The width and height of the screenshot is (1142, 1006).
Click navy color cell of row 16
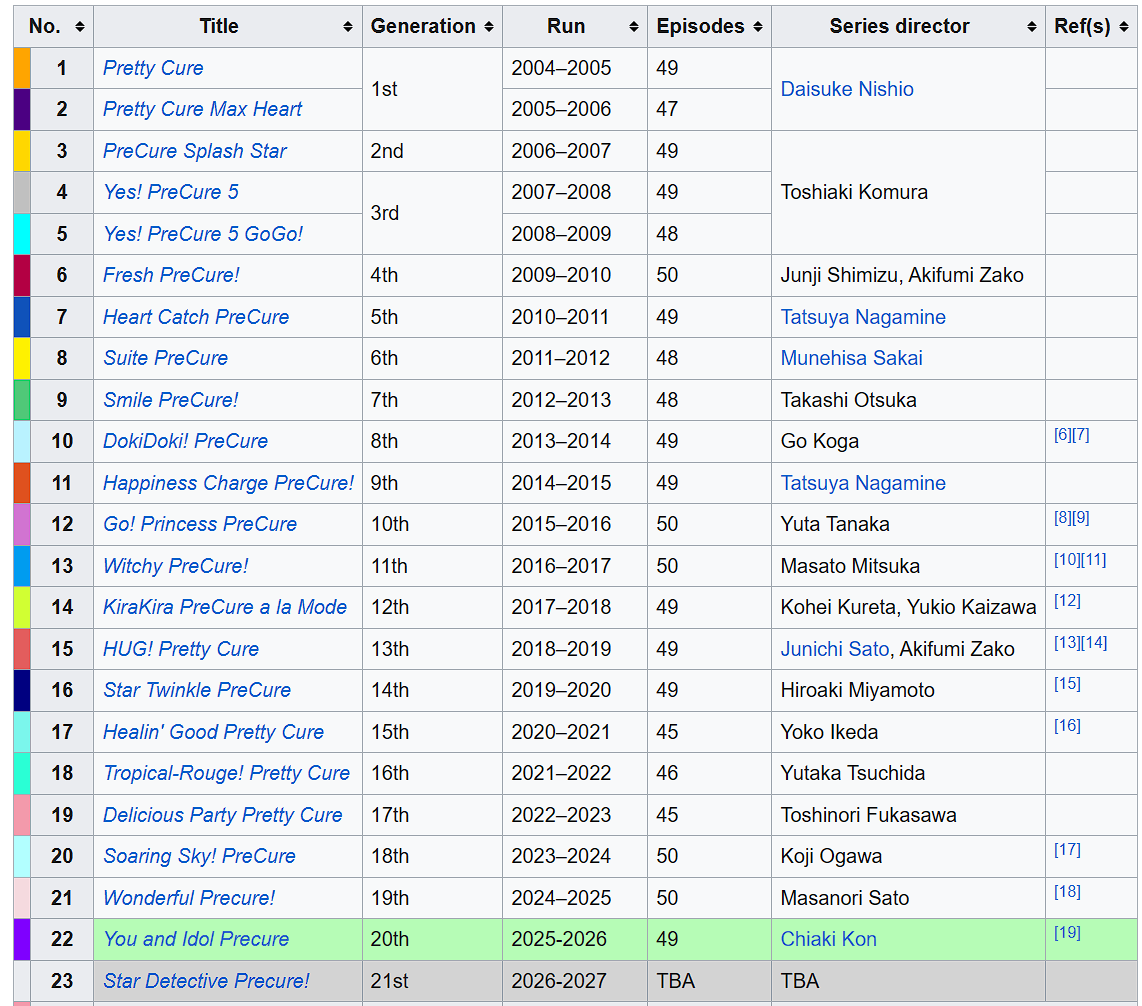22,691
